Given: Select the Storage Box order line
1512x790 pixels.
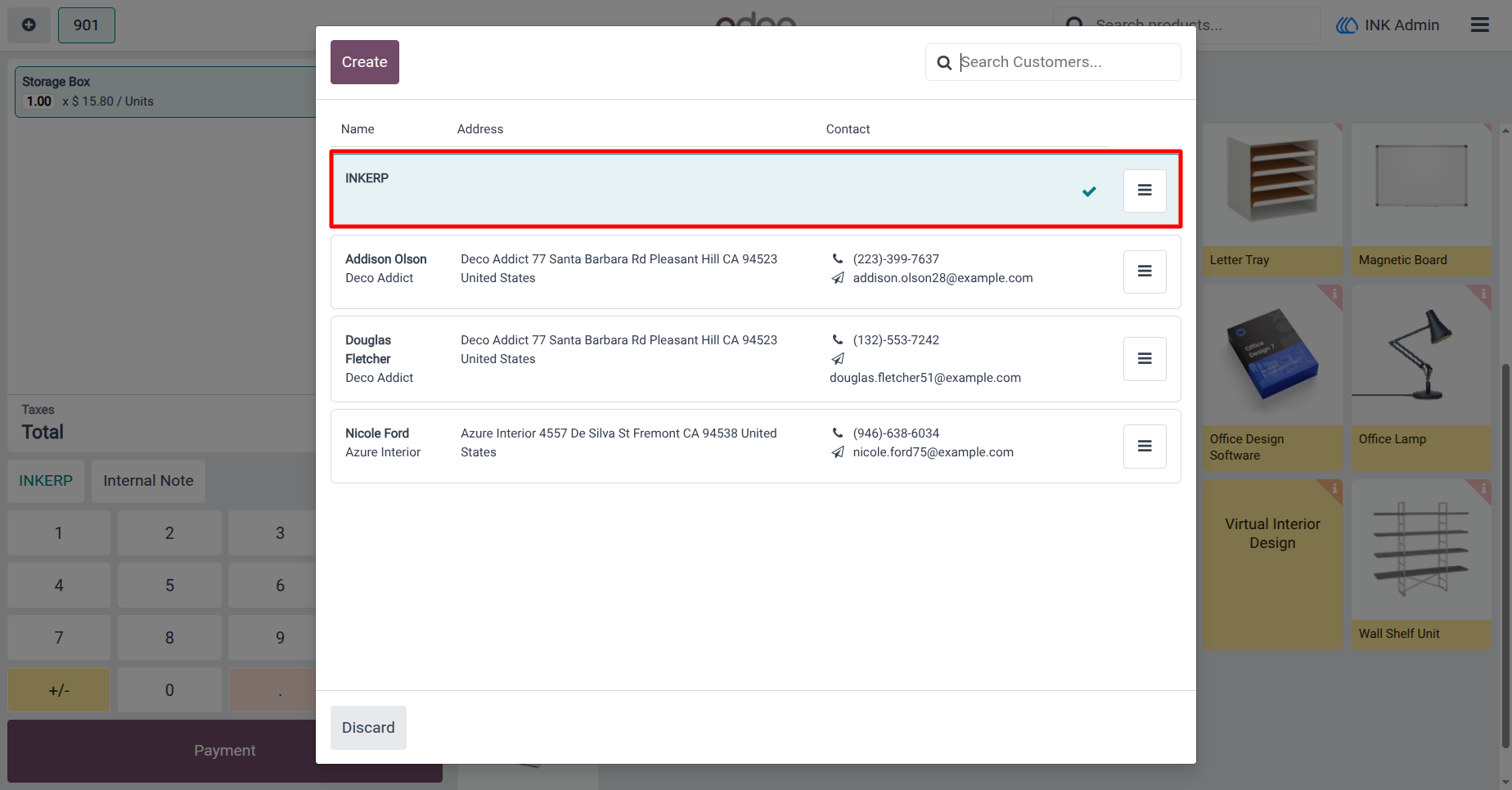Looking at the screenshot, I should (166, 92).
